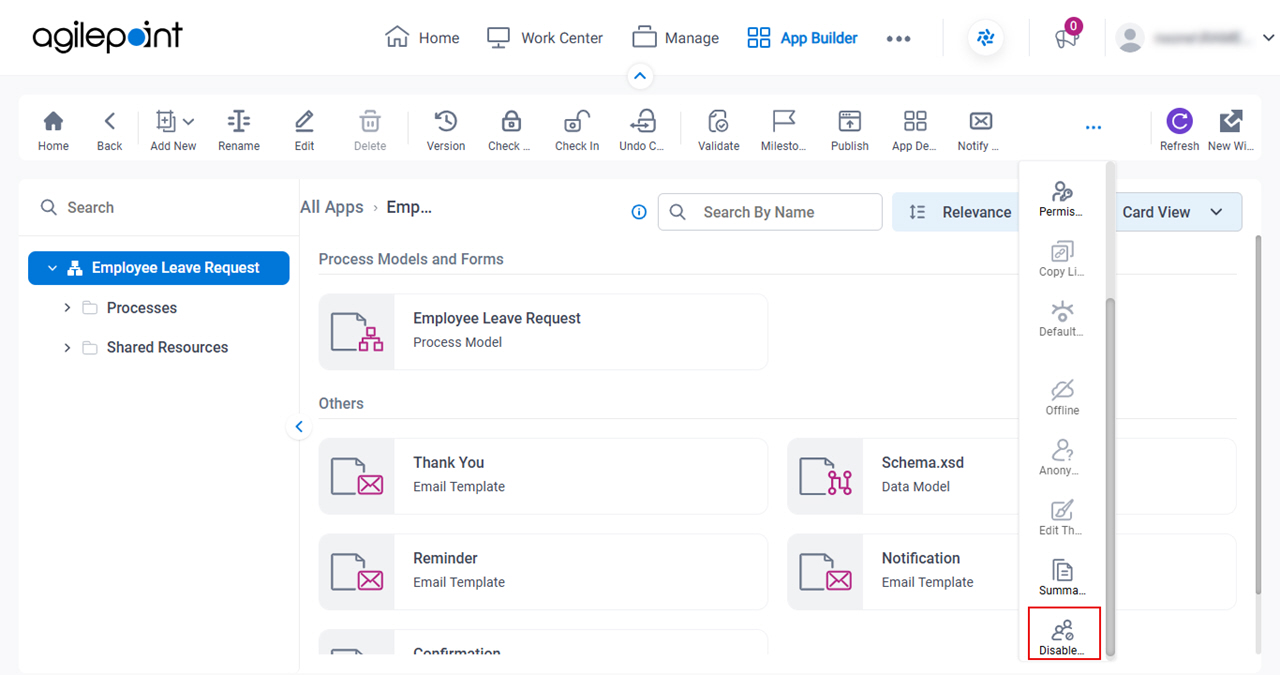The image size is (1280, 675).
Task: Open the Card View dropdown
Action: (1177, 212)
